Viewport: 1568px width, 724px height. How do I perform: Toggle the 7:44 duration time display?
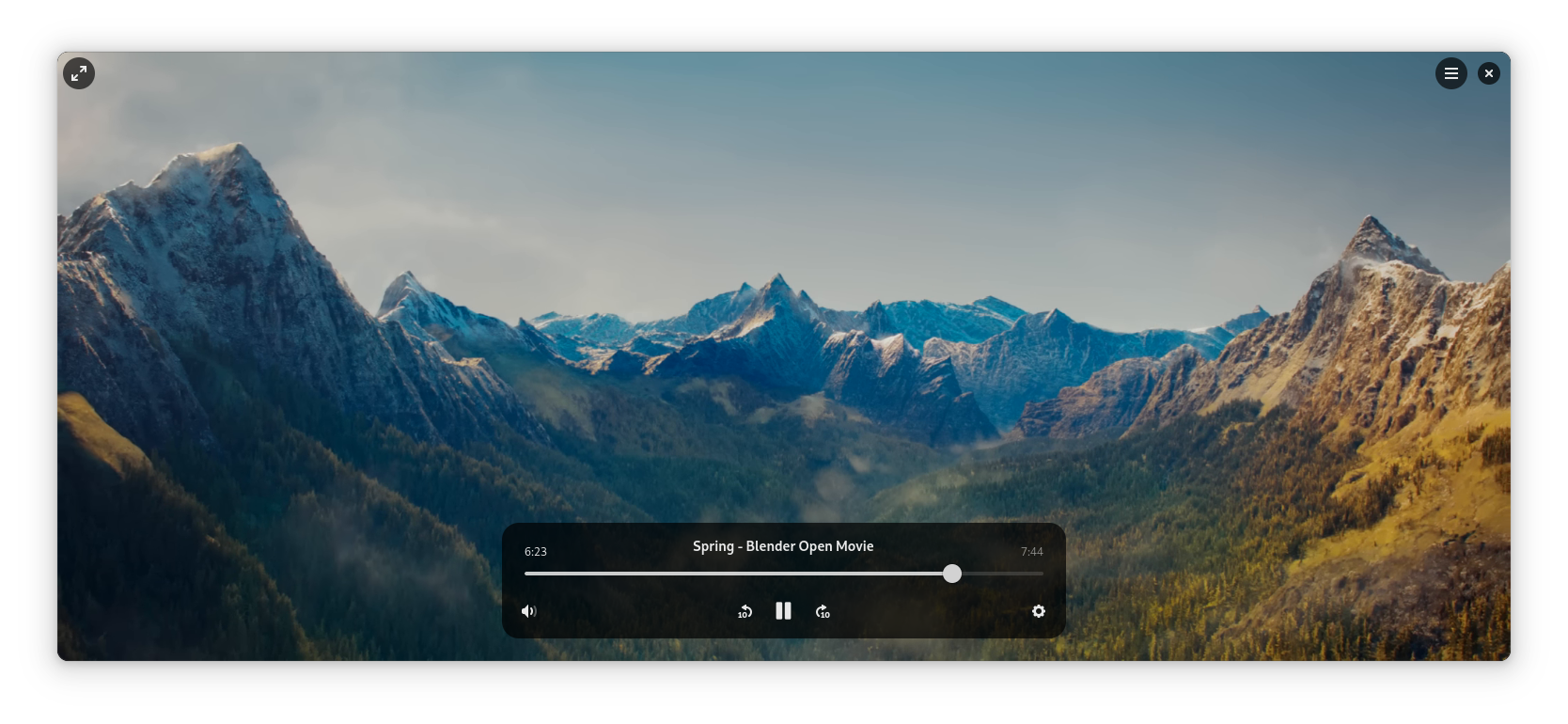pos(1031,552)
